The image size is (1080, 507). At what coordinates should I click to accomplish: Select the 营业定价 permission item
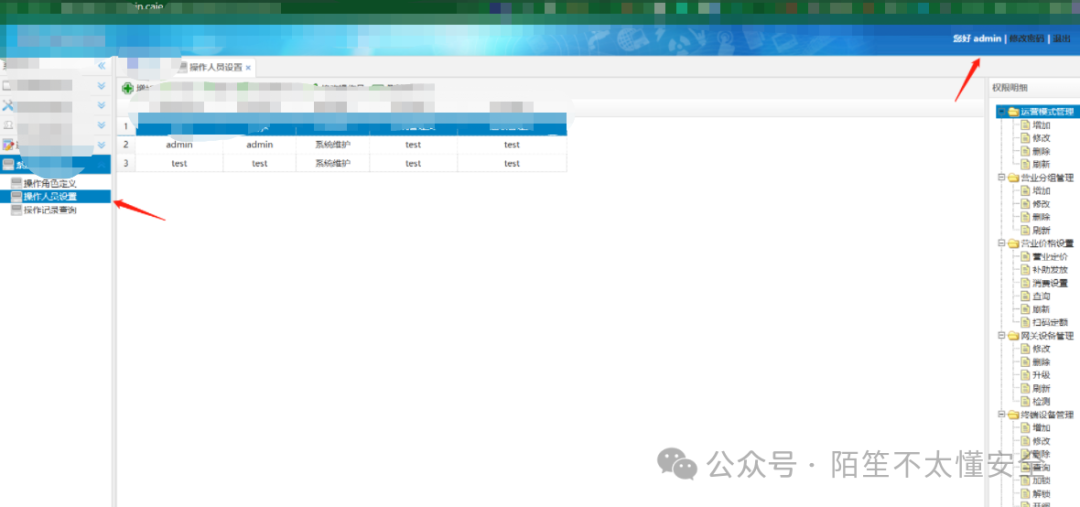click(x=1050, y=256)
